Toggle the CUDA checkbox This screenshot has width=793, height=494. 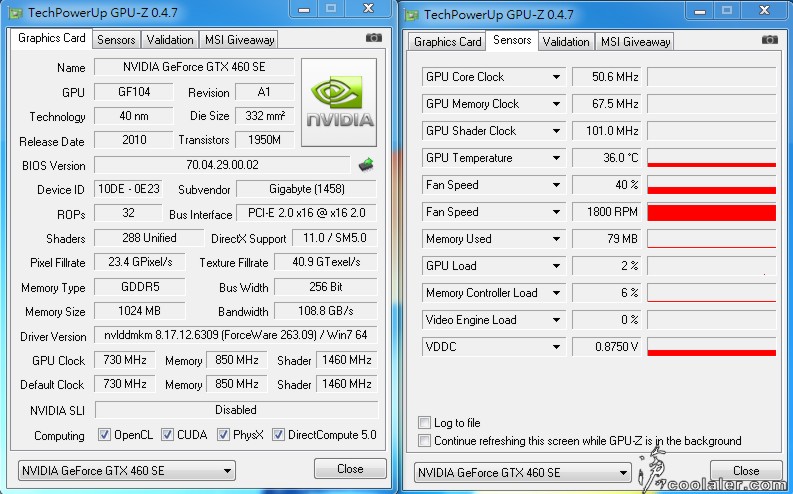tap(167, 435)
